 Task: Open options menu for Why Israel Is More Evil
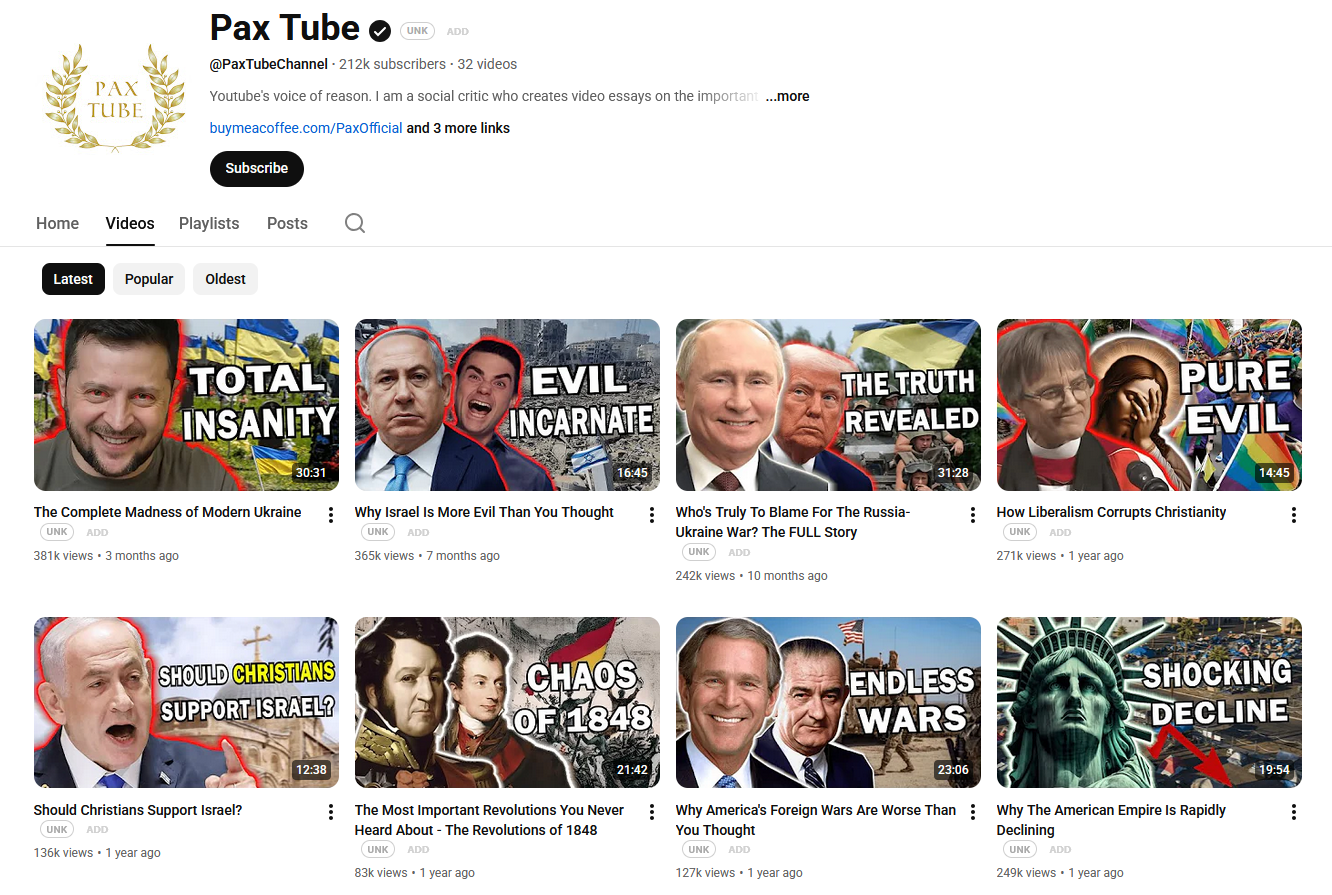(x=652, y=515)
